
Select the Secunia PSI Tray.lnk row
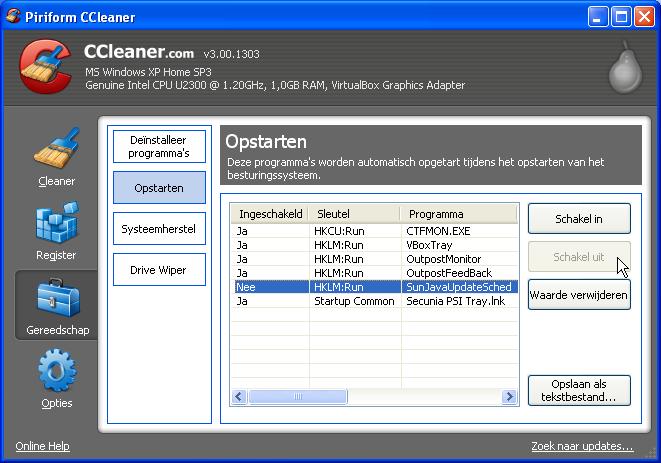tap(455, 301)
